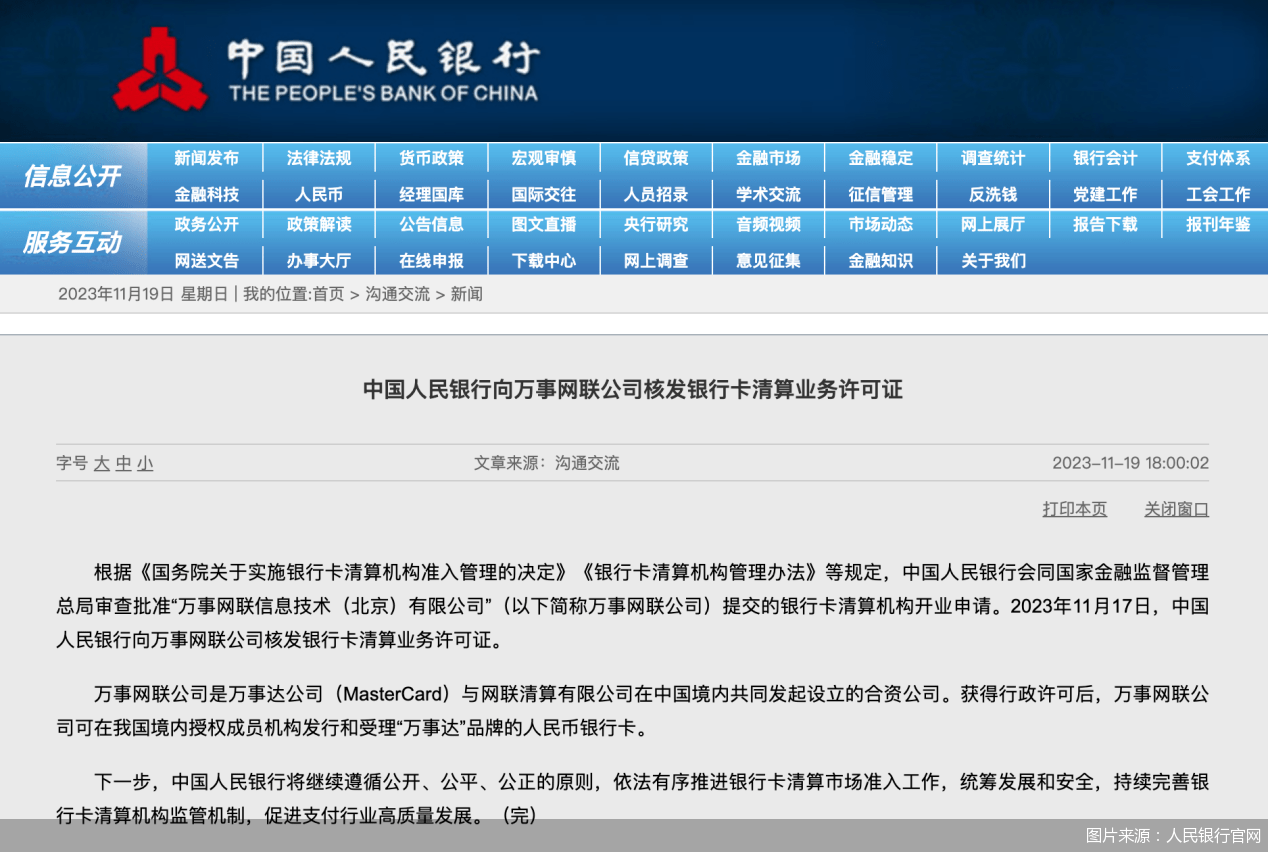The width and height of the screenshot is (1268, 852).
Task: Click the 打印本页 print link
Action: [x=1074, y=509]
